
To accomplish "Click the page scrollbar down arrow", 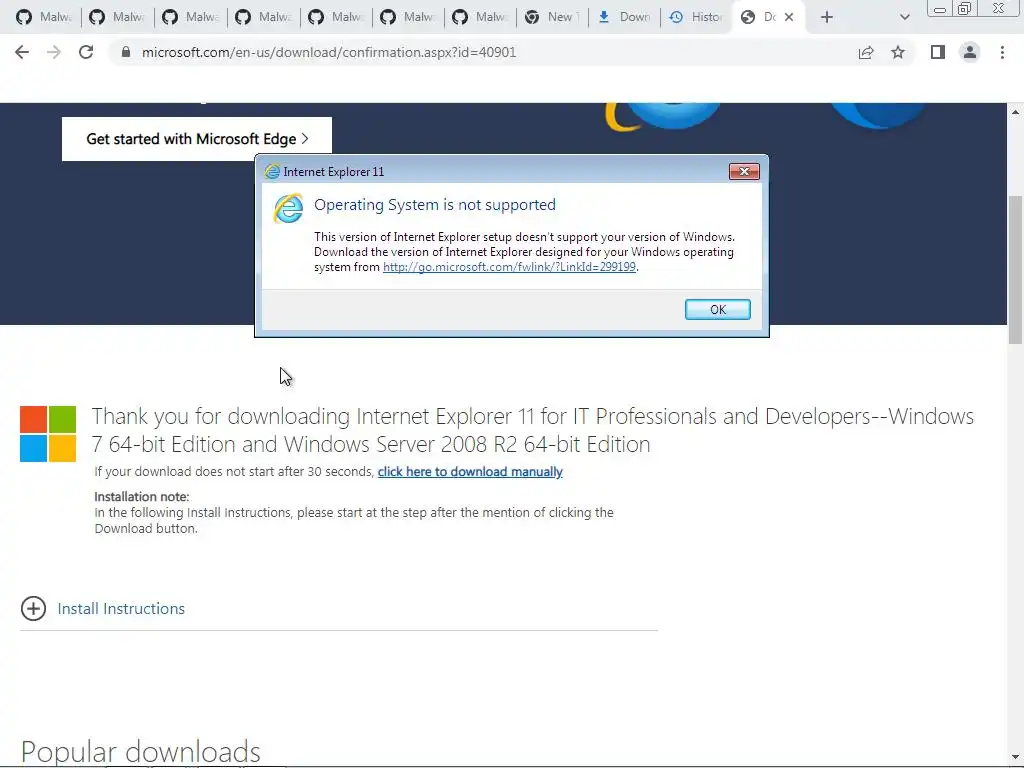I will (1015, 758).
